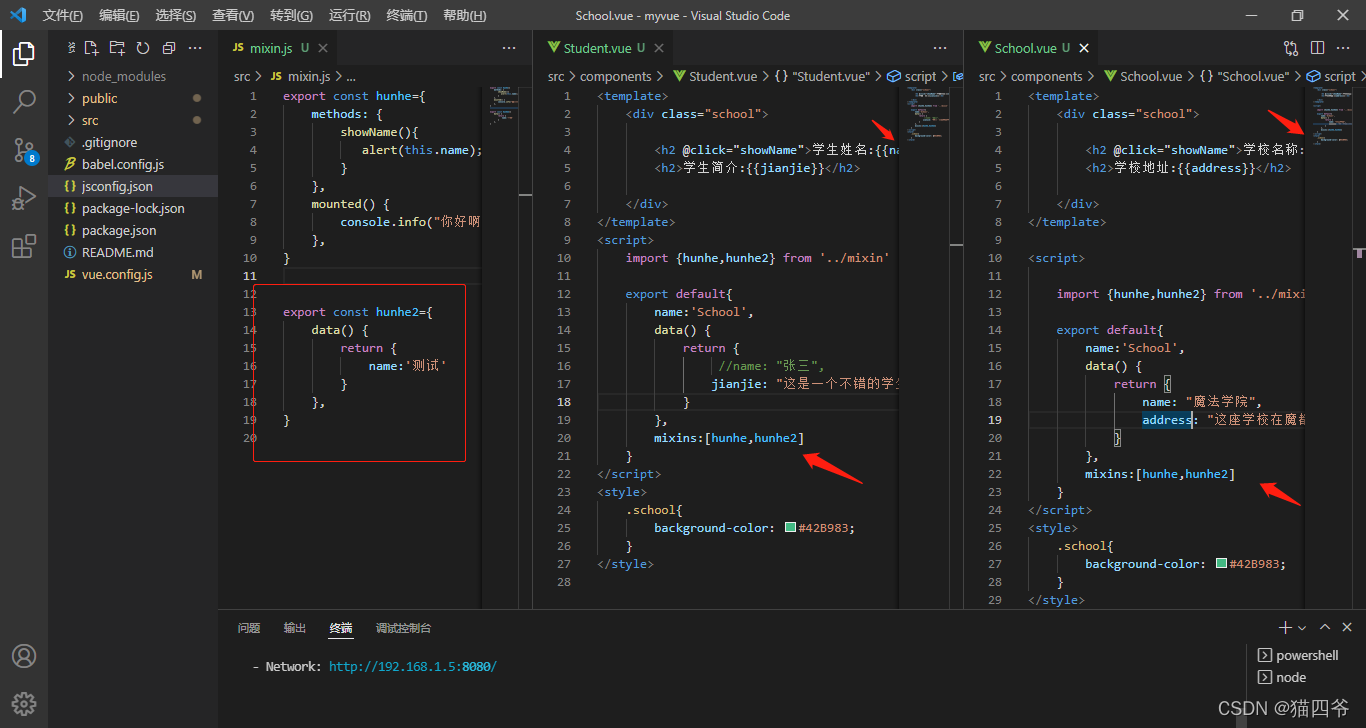1366x728 pixels.
Task: Maximize the terminal panel with up chevron
Action: (1325, 627)
